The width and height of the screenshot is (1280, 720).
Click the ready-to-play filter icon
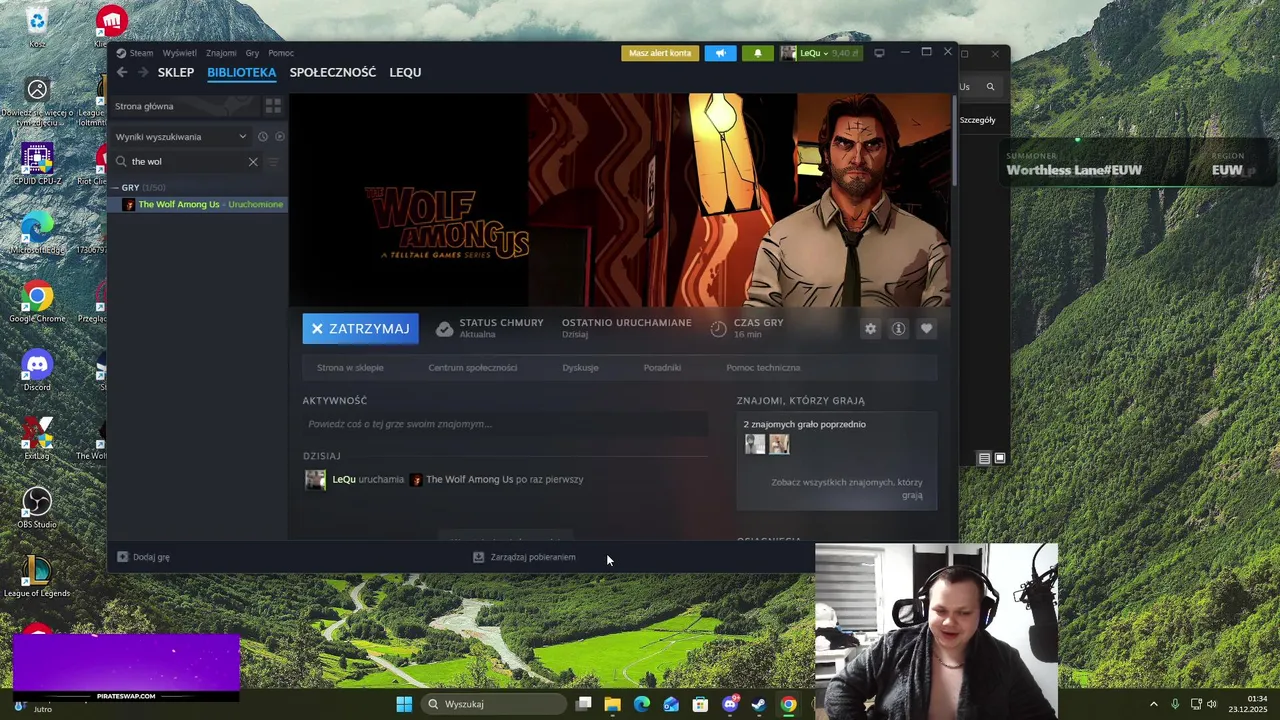[280, 137]
